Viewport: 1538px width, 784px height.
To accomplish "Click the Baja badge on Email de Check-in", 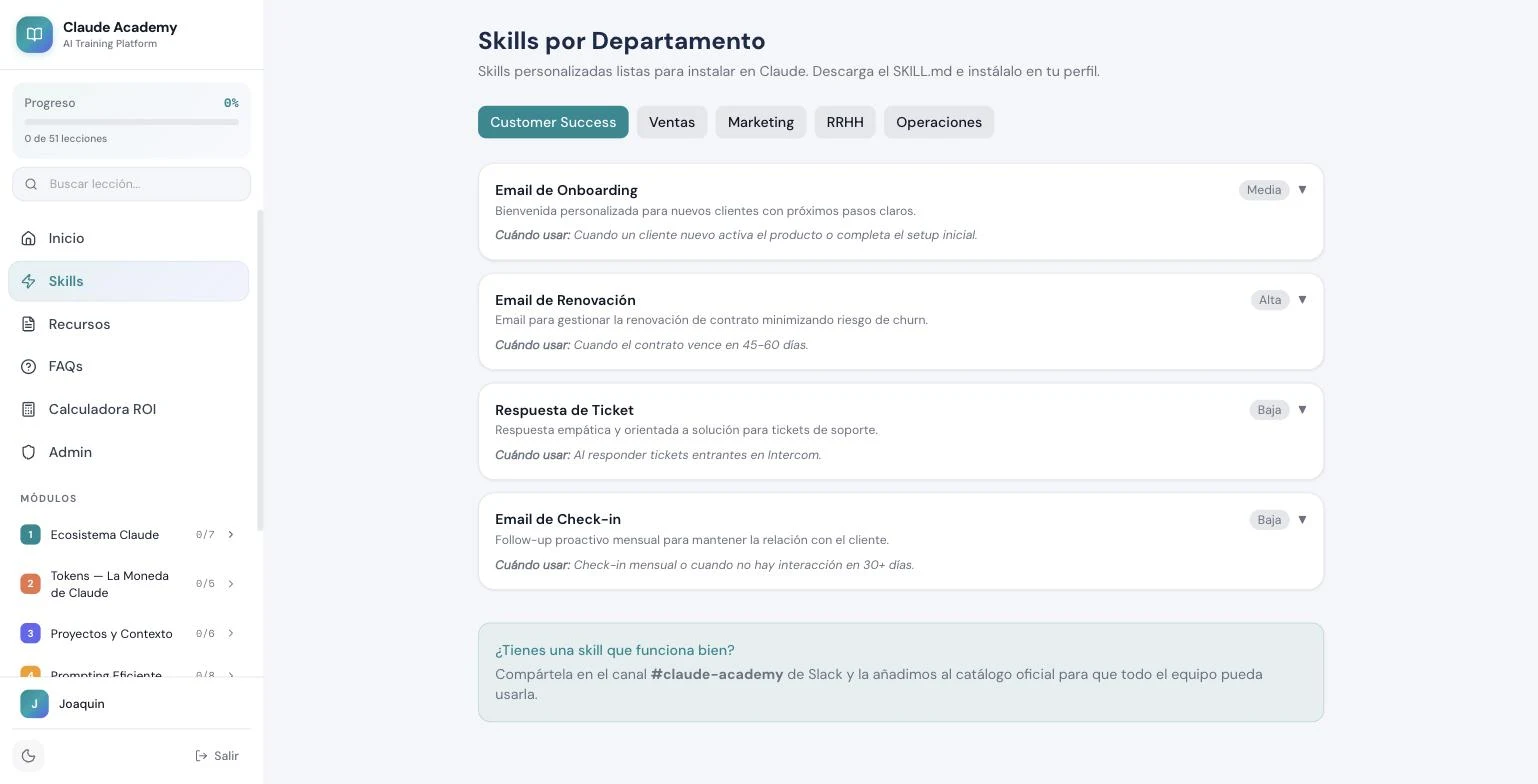I will (x=1269, y=520).
